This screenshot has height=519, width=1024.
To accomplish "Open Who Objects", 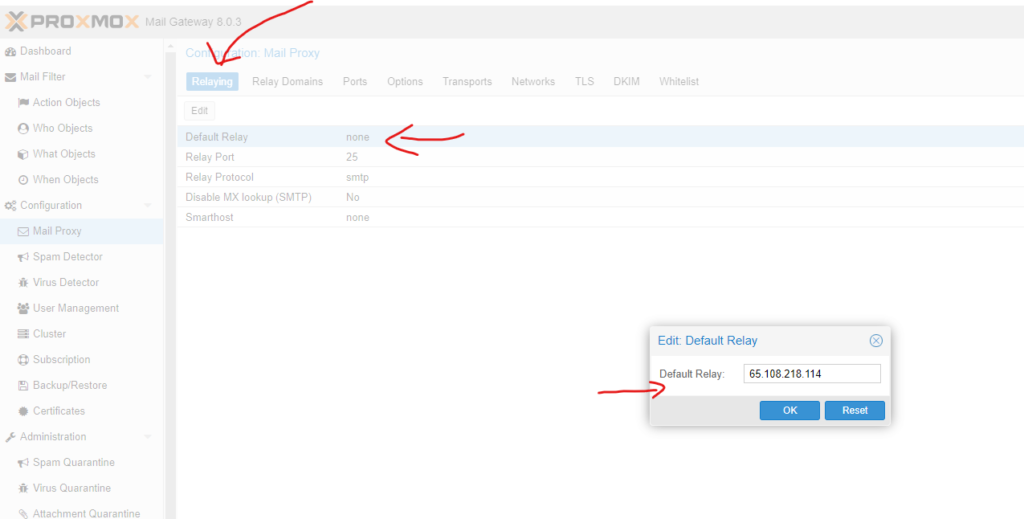I will click(x=63, y=128).
